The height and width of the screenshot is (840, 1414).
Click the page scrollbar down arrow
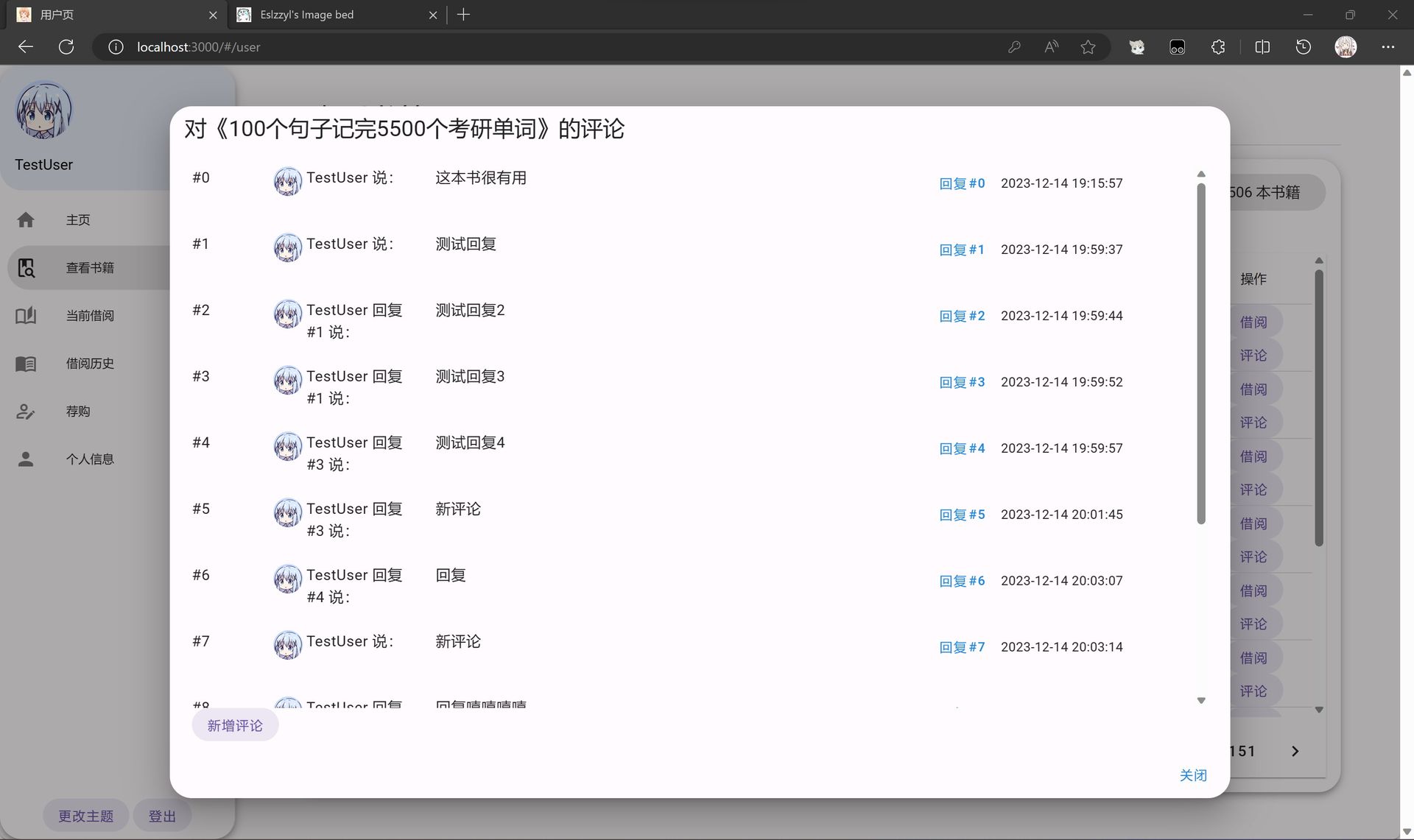(x=1407, y=832)
